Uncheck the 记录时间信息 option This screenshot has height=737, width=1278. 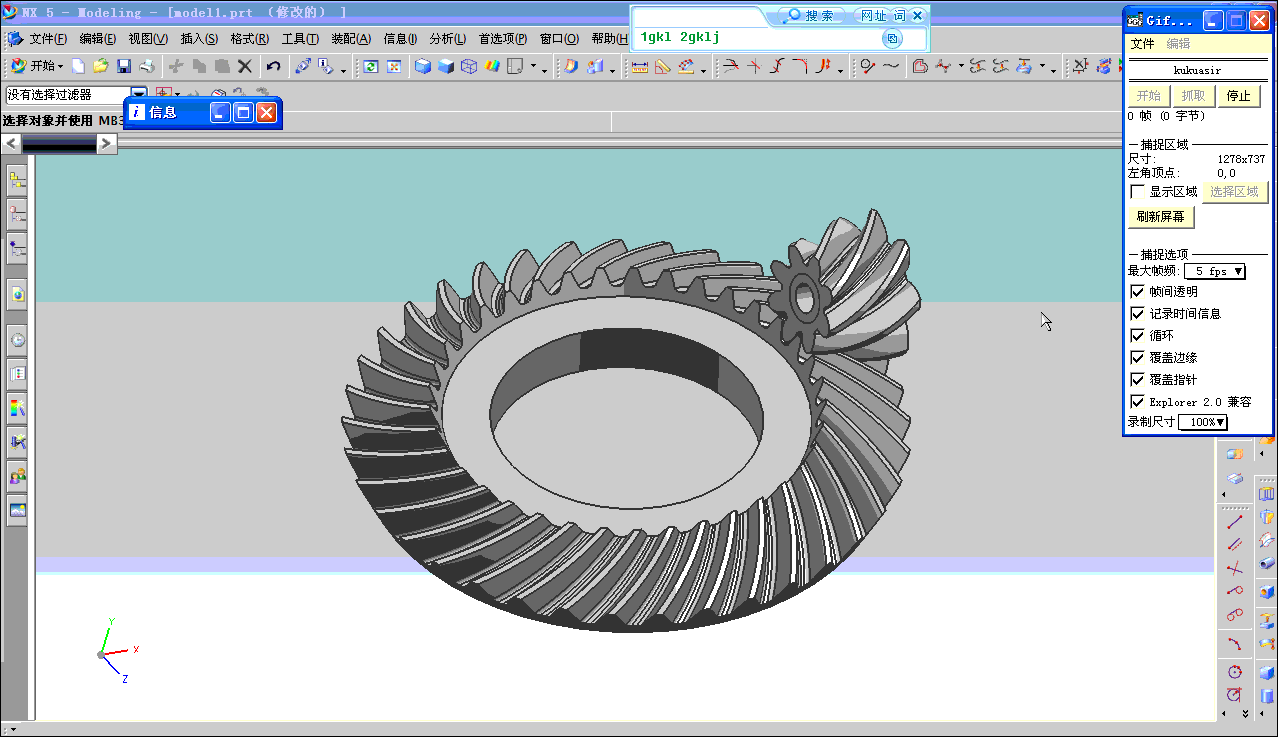click(1137, 314)
